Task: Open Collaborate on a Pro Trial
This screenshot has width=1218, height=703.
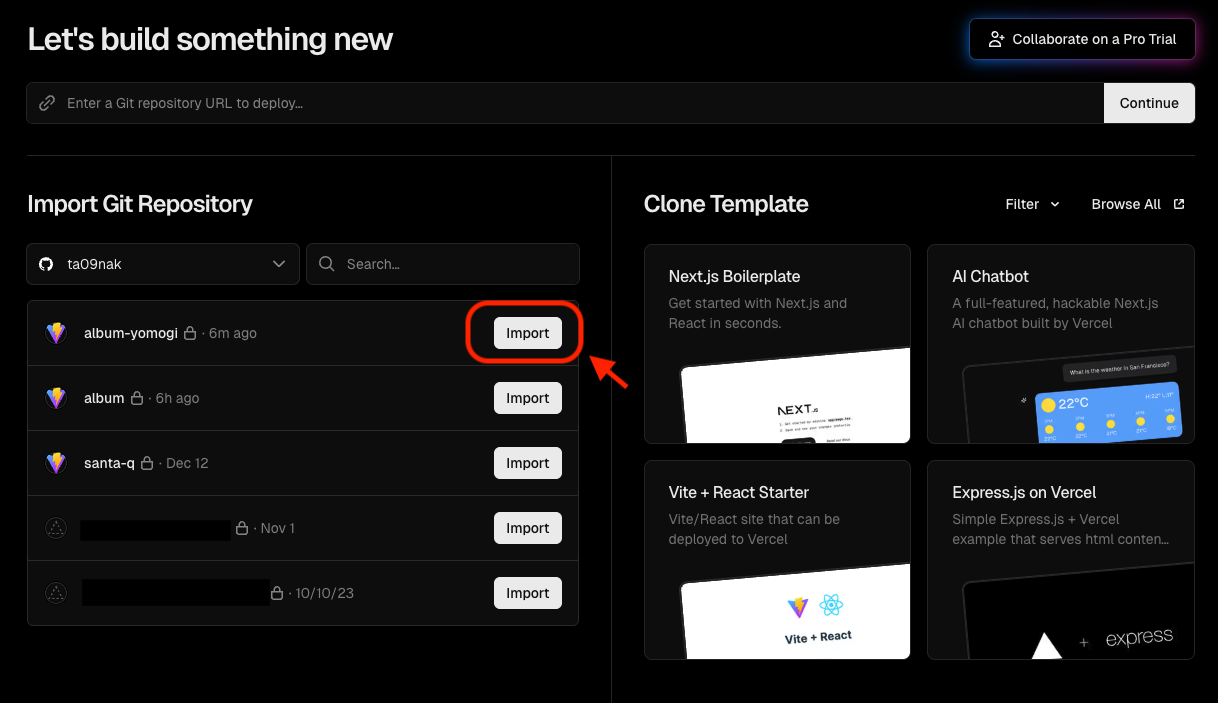Action: pos(1082,39)
